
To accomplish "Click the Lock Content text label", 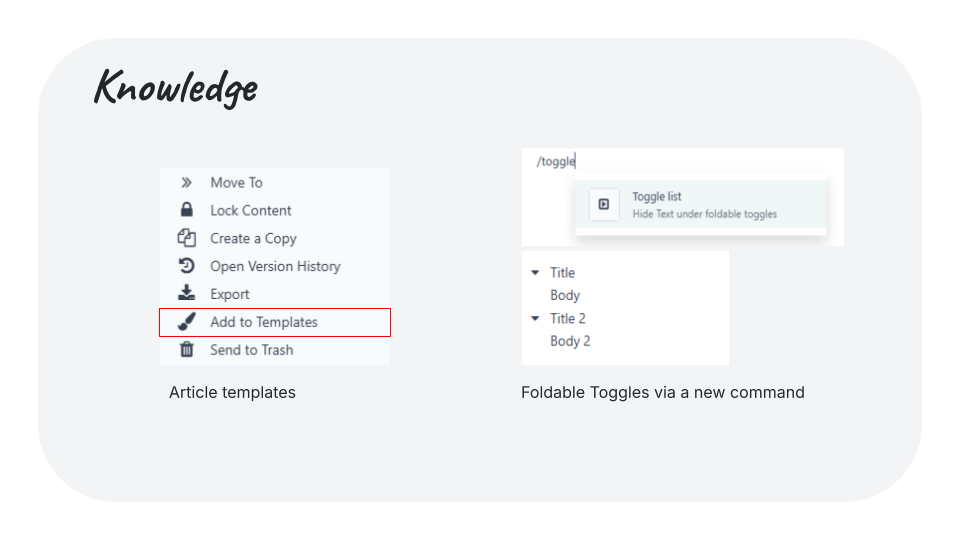I will [251, 210].
